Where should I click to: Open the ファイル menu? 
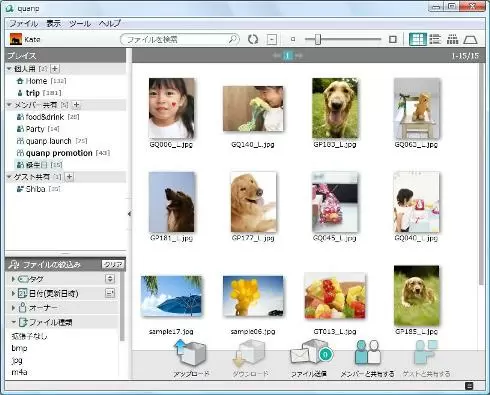tap(23, 24)
